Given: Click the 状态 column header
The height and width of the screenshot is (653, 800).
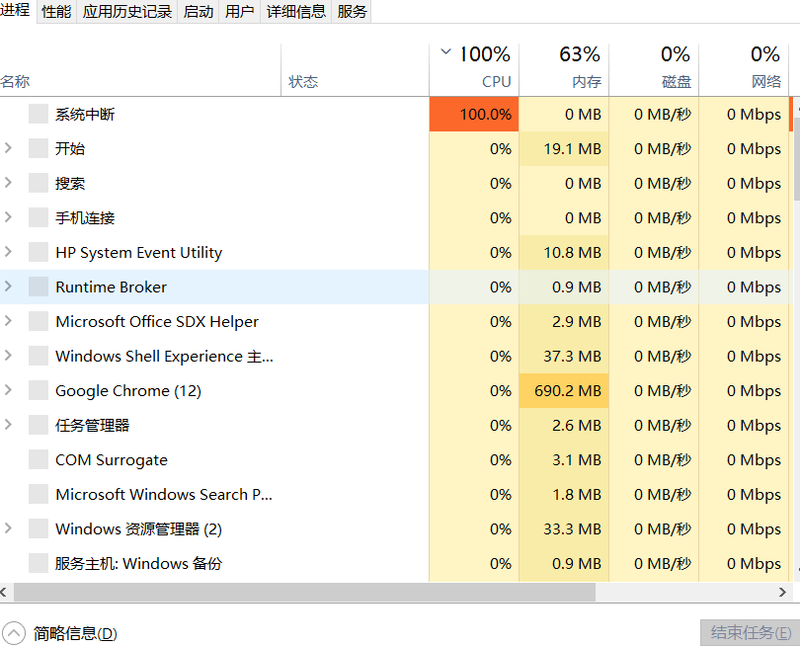Looking at the screenshot, I should coord(303,82).
